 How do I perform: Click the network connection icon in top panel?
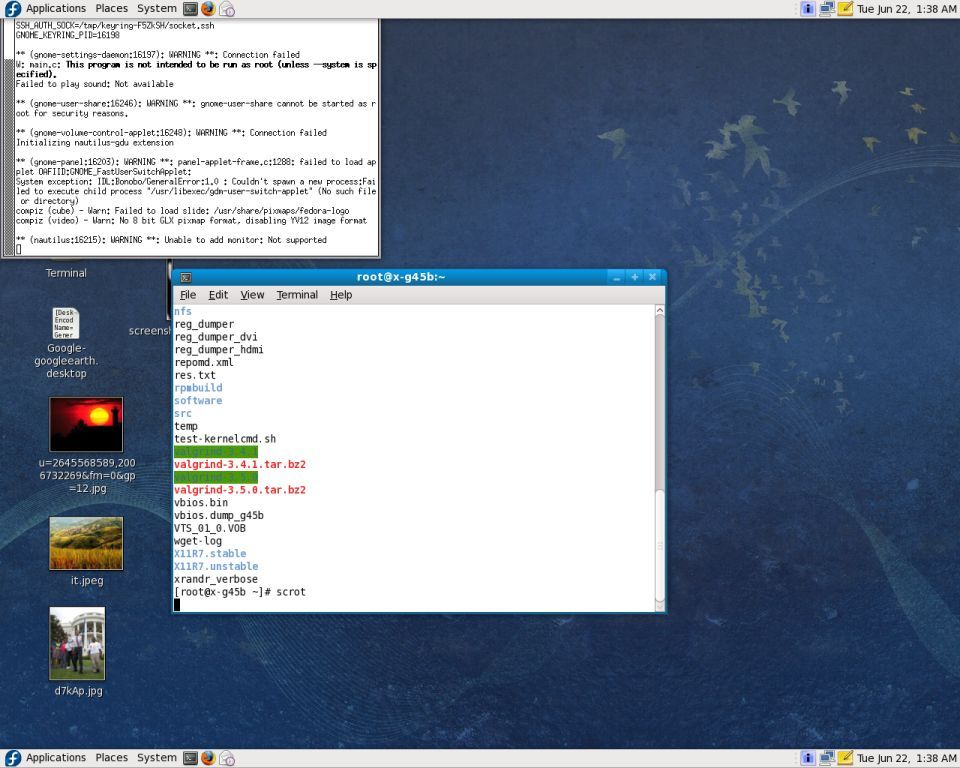coord(827,8)
